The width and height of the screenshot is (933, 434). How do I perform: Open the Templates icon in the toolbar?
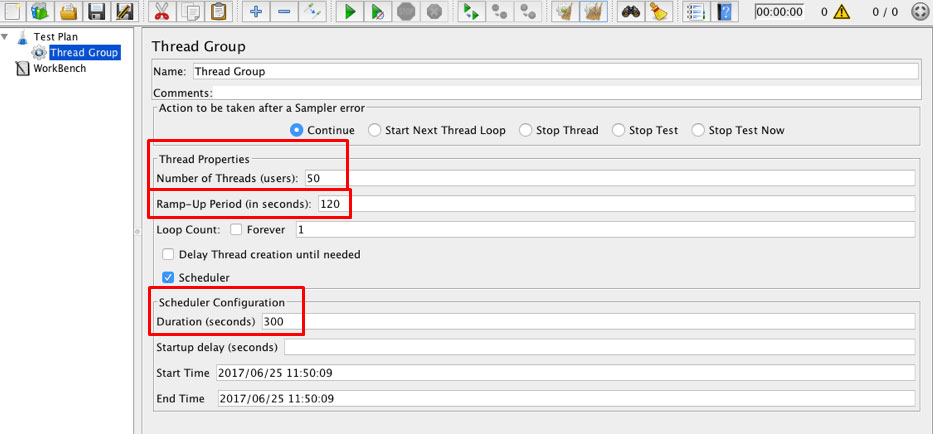[x=41, y=11]
